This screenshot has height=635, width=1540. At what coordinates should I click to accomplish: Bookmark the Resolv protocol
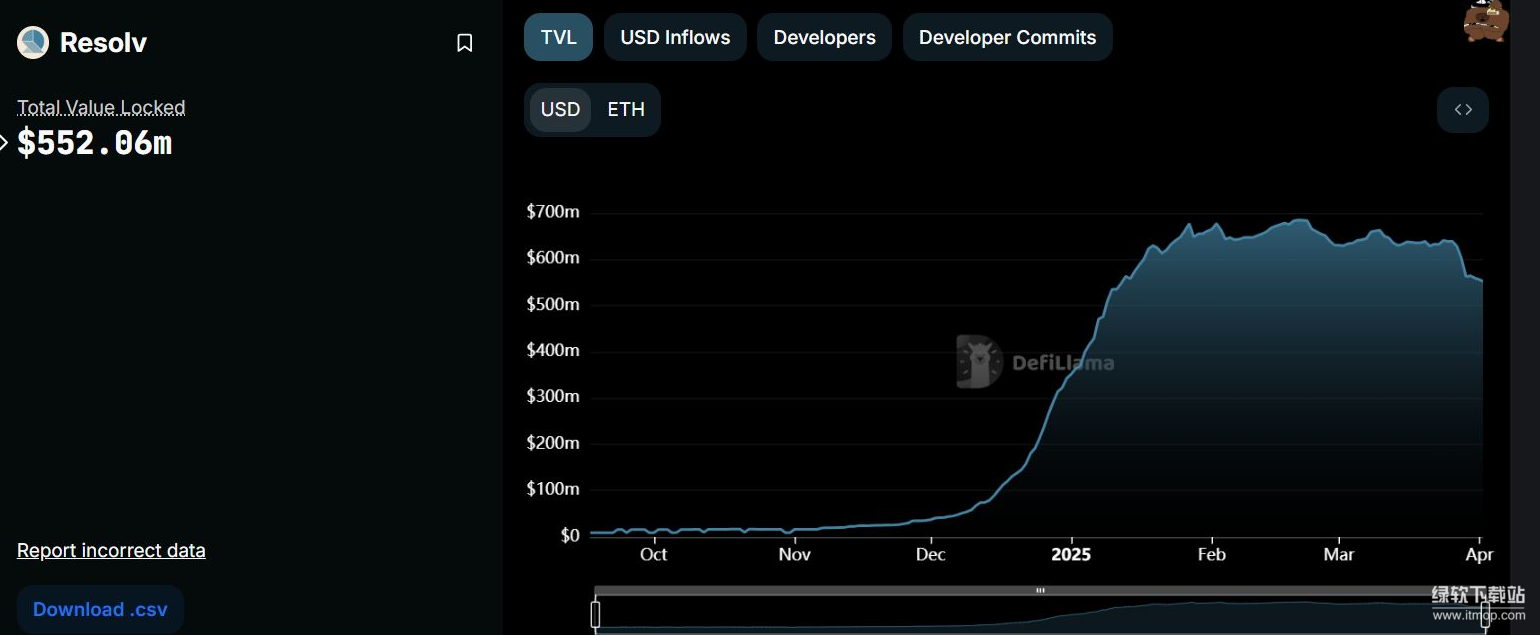(x=464, y=43)
